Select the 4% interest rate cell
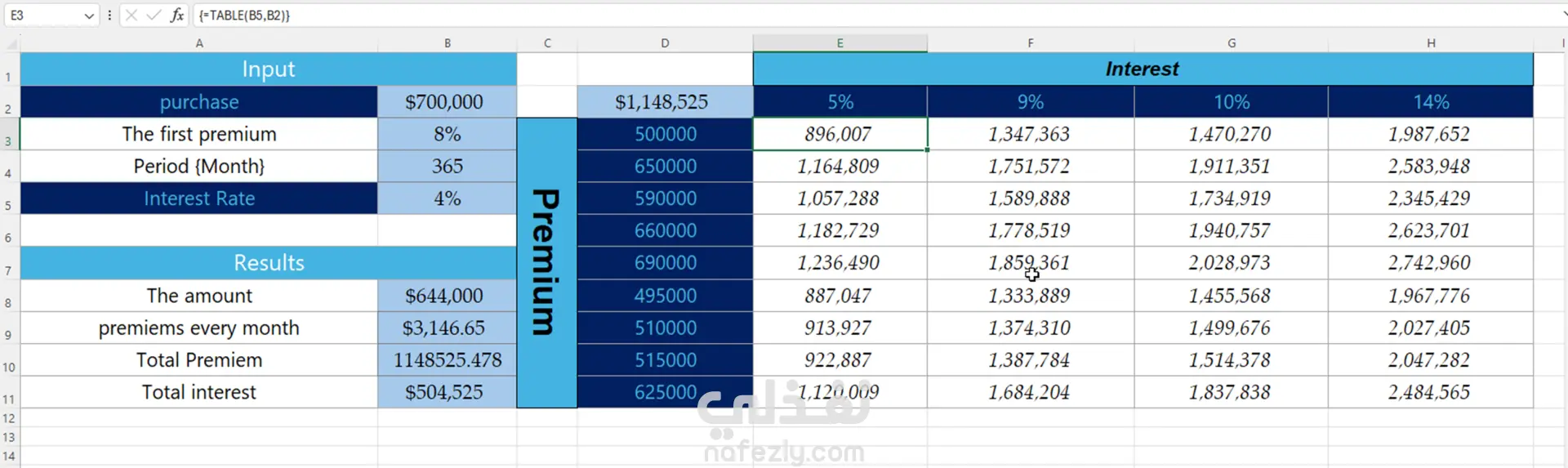 [x=447, y=198]
